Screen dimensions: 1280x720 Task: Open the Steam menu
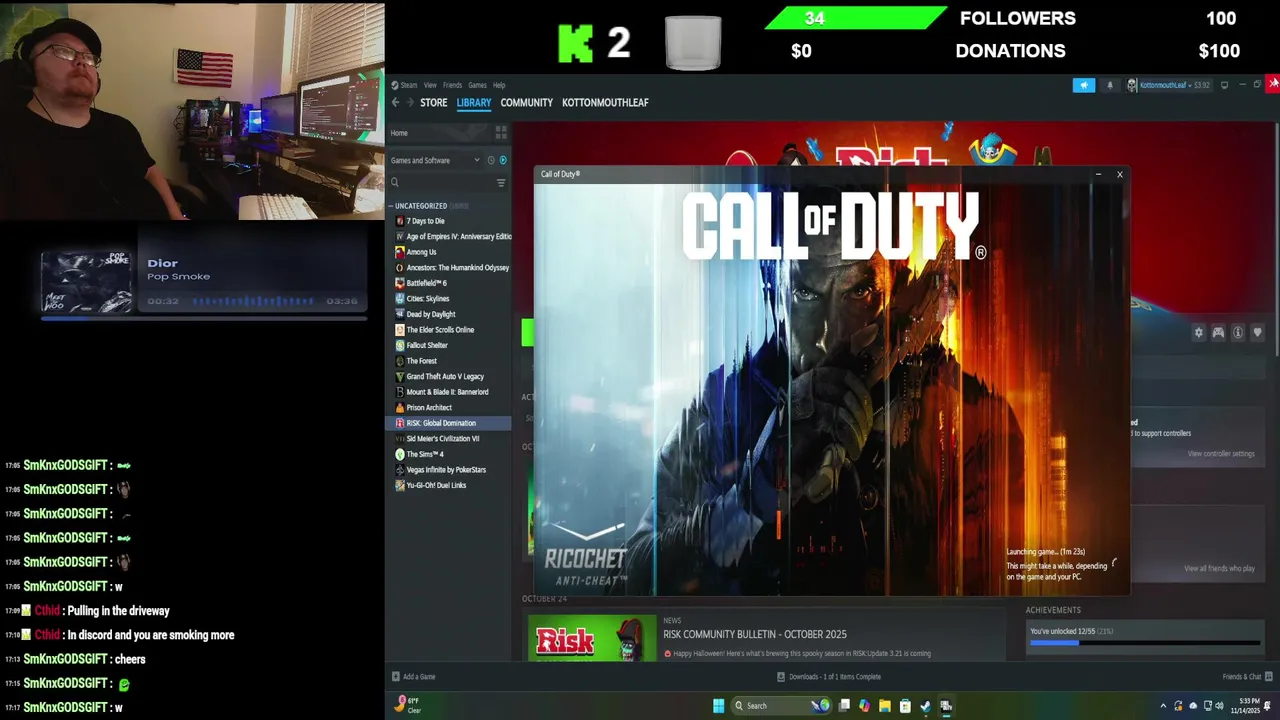click(409, 85)
